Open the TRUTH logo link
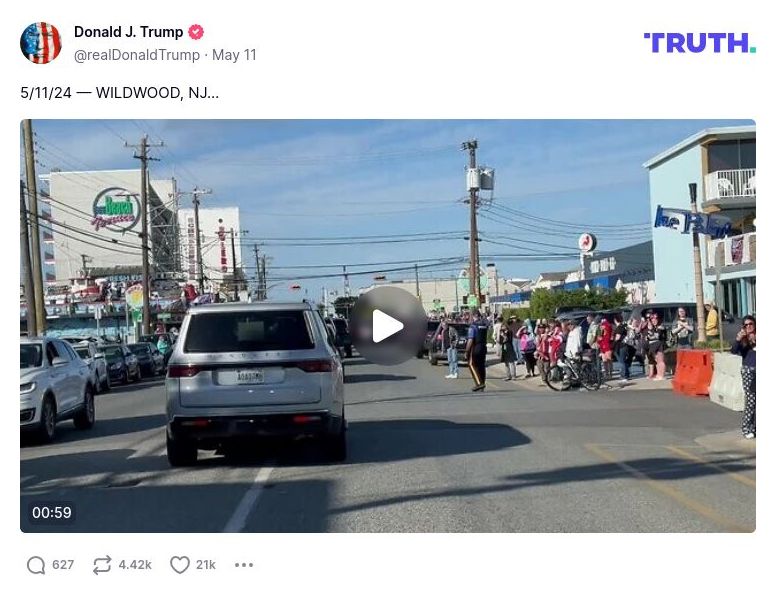The image size is (777, 596). click(700, 43)
